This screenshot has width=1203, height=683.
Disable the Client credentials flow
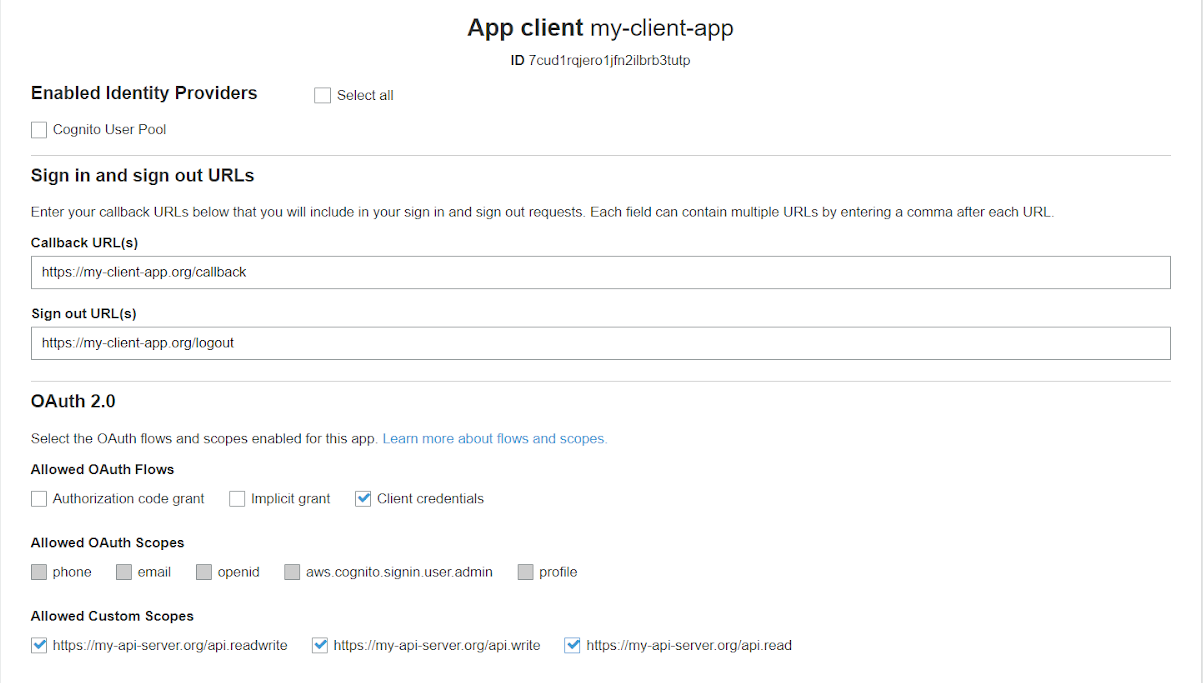362,498
